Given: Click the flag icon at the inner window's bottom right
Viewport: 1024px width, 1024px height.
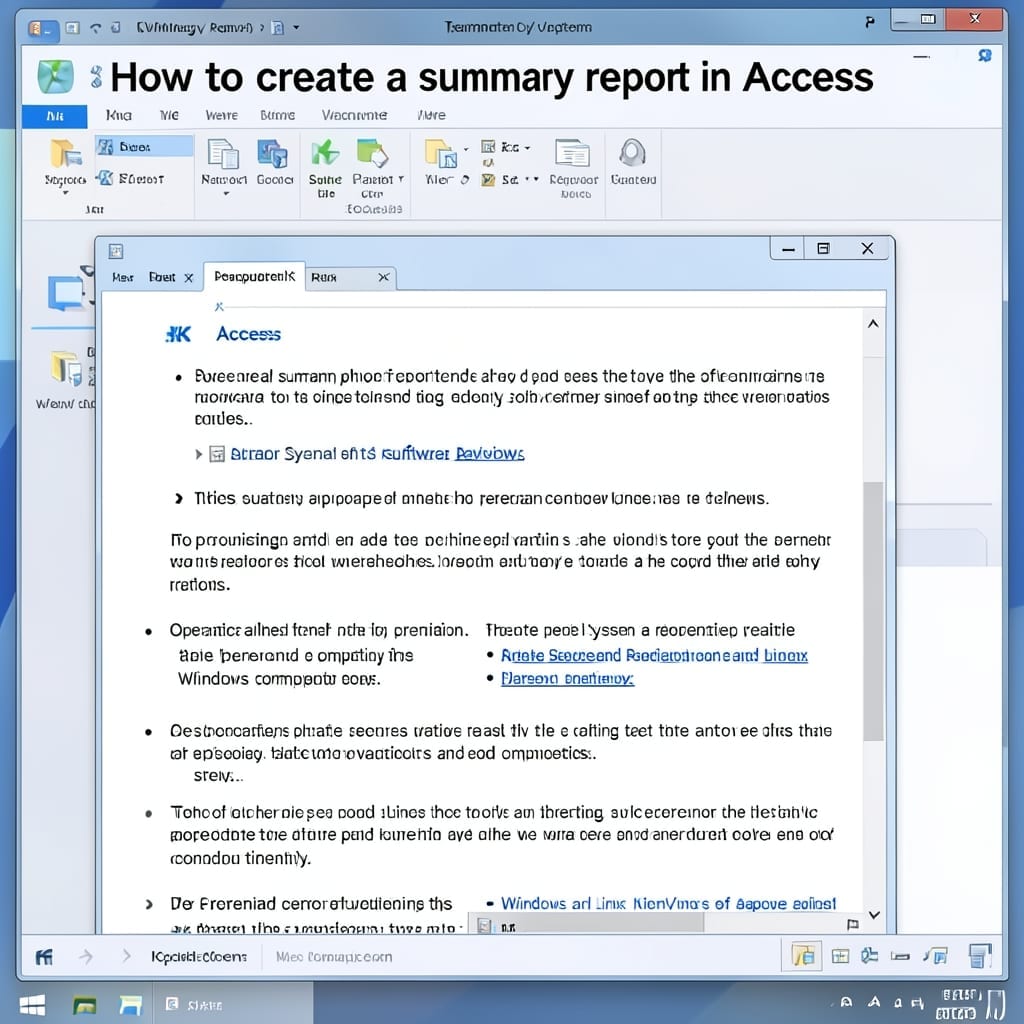Looking at the screenshot, I should [852, 924].
